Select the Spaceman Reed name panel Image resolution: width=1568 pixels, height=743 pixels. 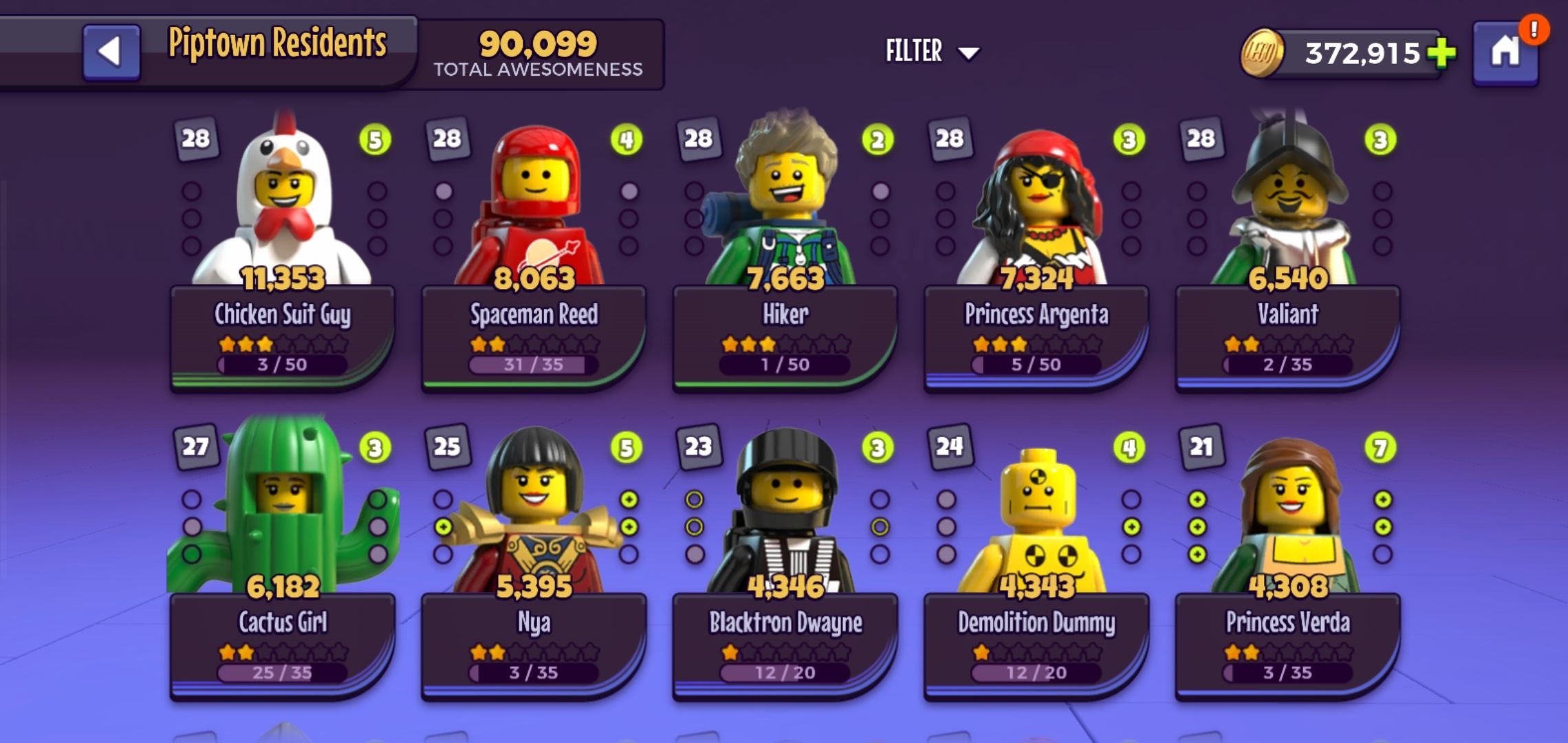pyautogui.click(x=534, y=338)
